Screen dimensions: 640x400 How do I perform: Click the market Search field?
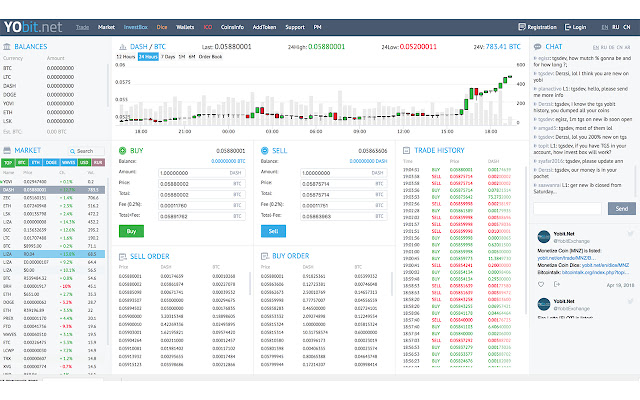[x=86, y=151]
